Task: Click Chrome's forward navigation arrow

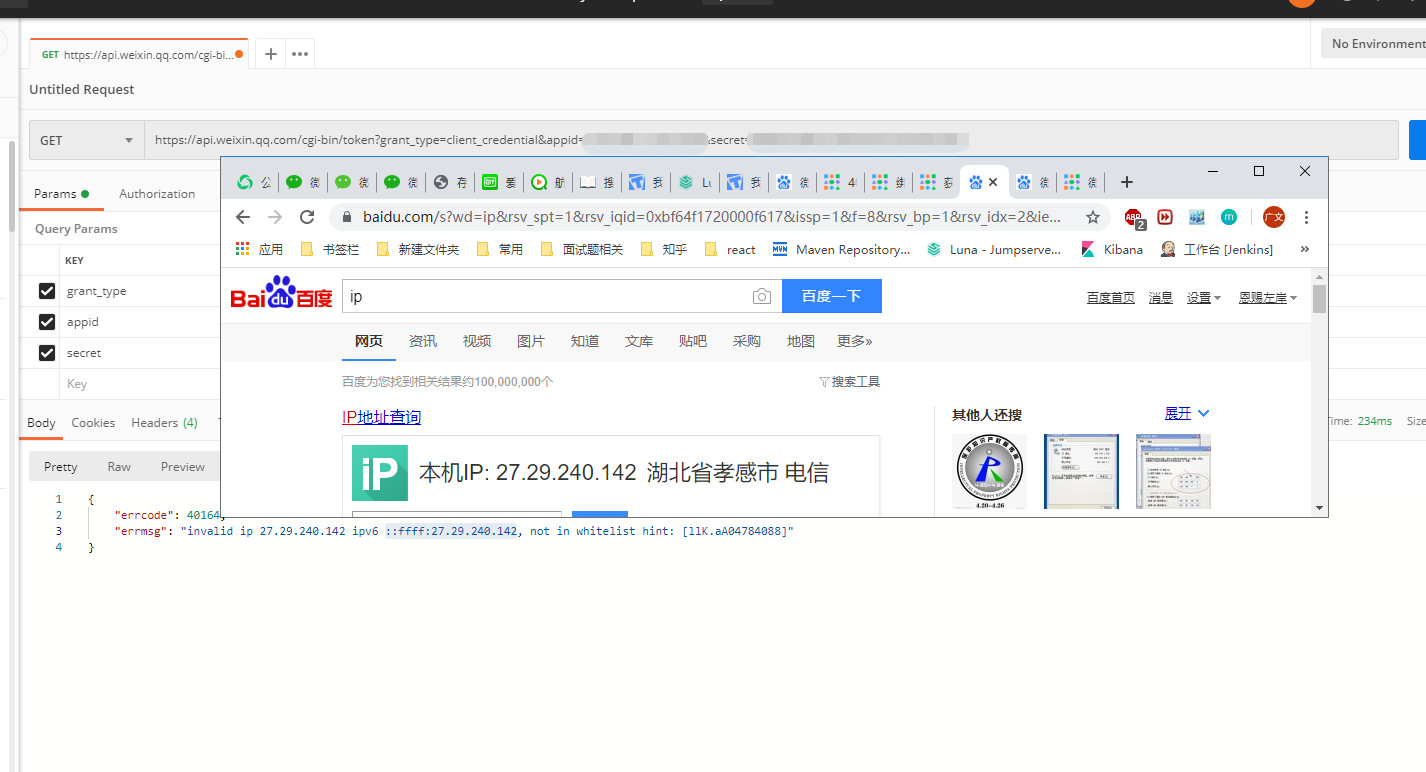Action: (x=275, y=217)
